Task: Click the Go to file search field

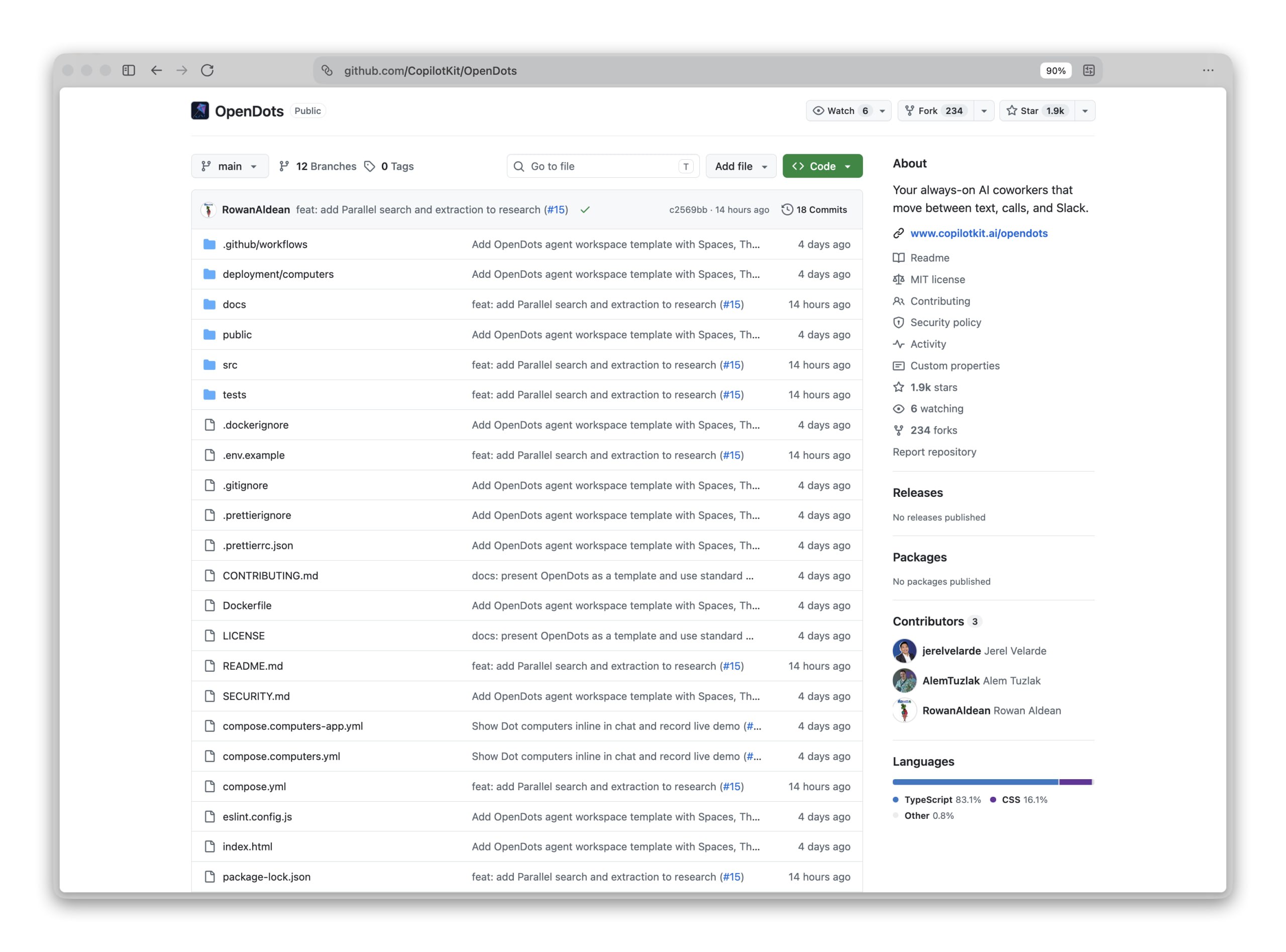Action: click(x=603, y=166)
